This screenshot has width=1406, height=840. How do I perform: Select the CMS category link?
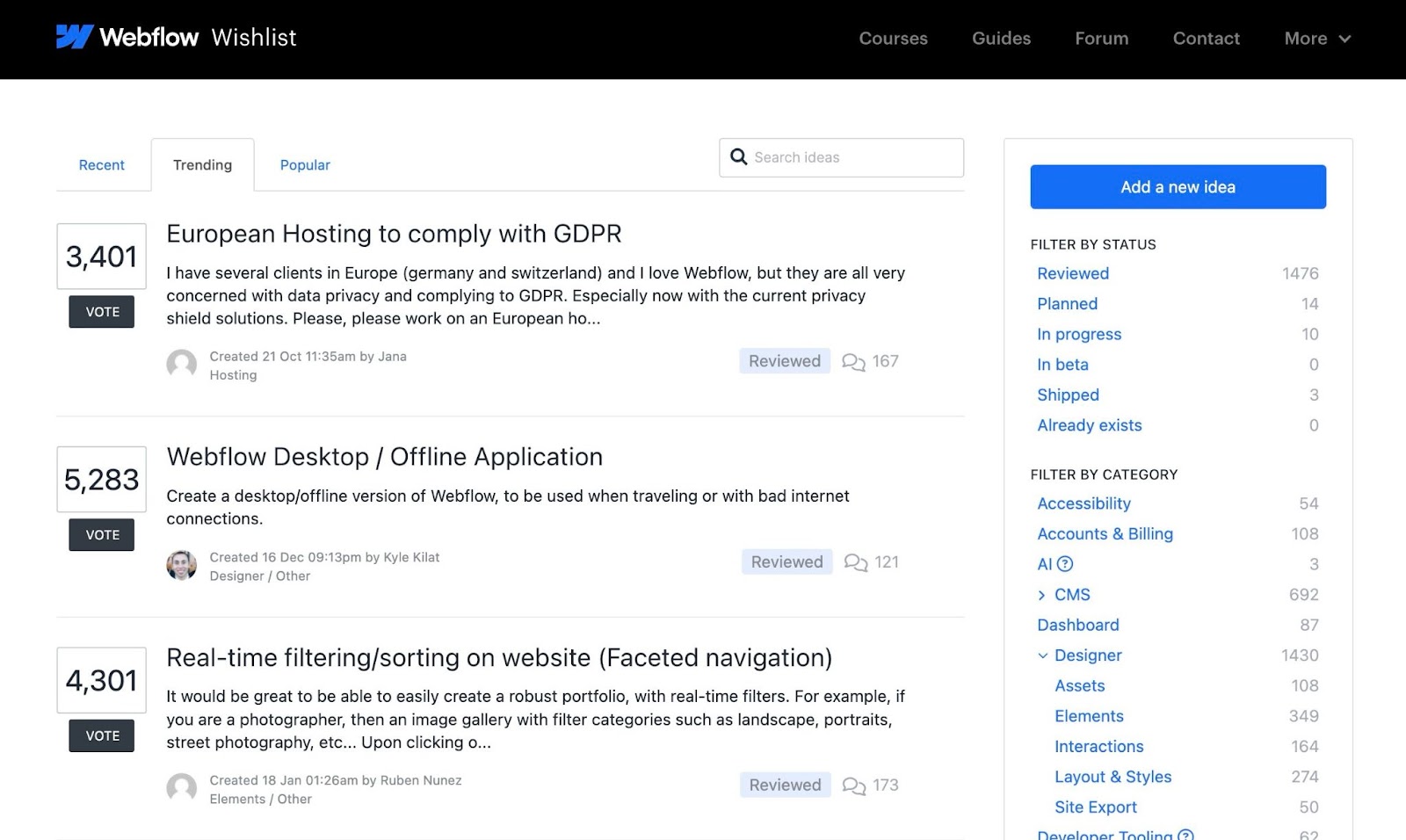click(1072, 595)
